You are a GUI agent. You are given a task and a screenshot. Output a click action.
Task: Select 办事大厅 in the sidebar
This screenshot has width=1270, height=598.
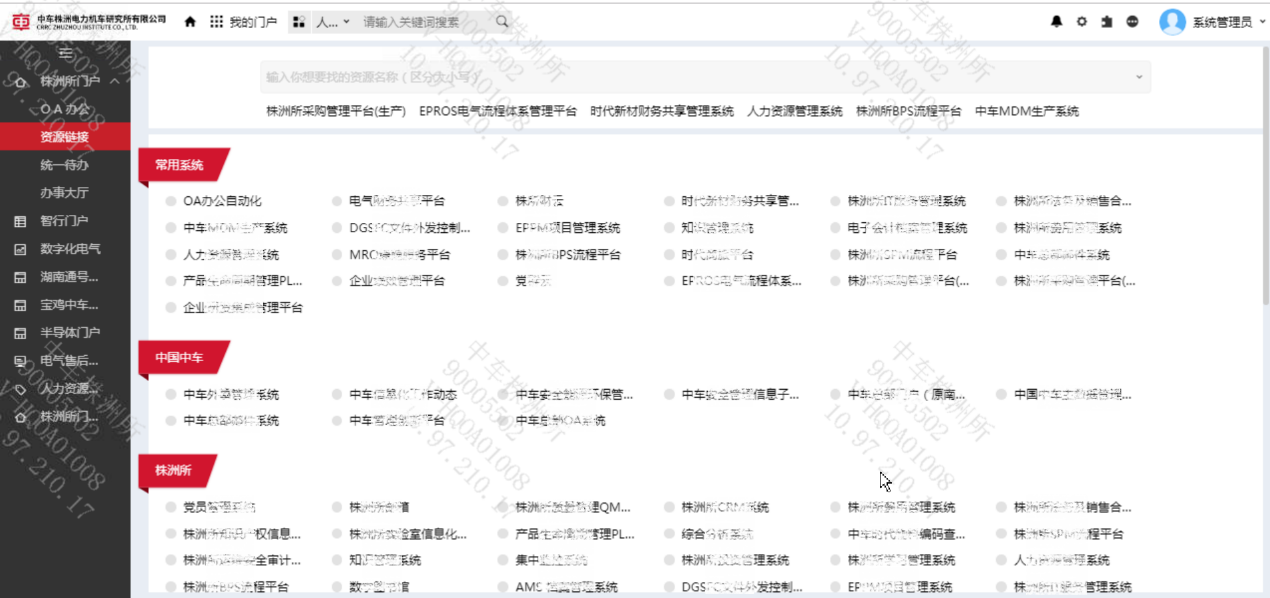click(65, 193)
